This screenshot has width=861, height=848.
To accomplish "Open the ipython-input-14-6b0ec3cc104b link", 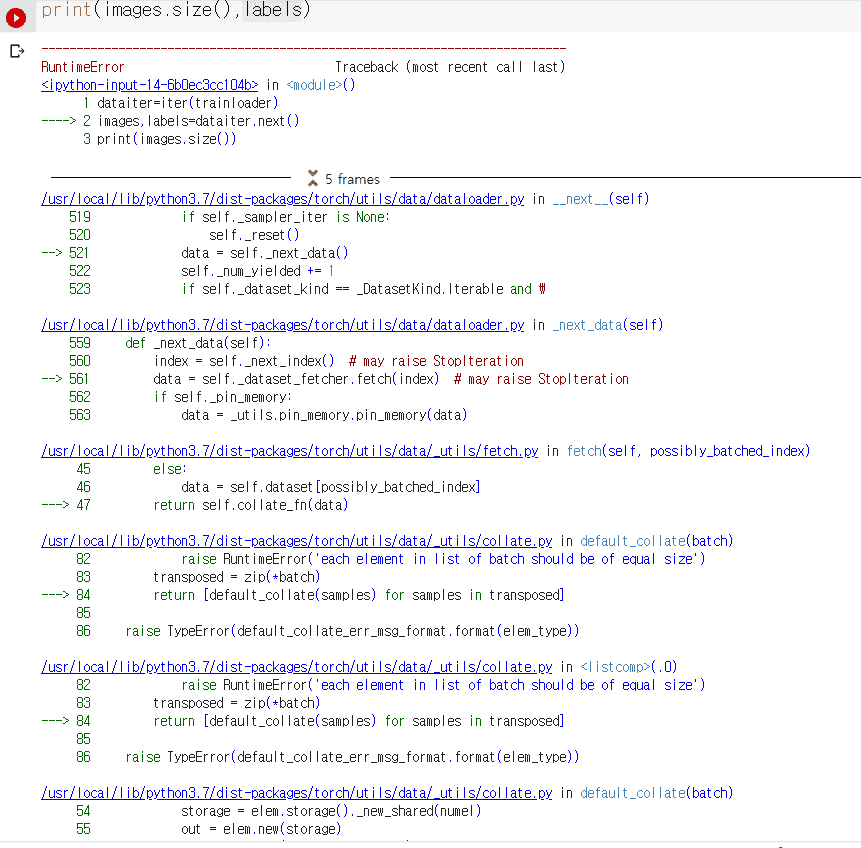I will pyautogui.click(x=149, y=85).
